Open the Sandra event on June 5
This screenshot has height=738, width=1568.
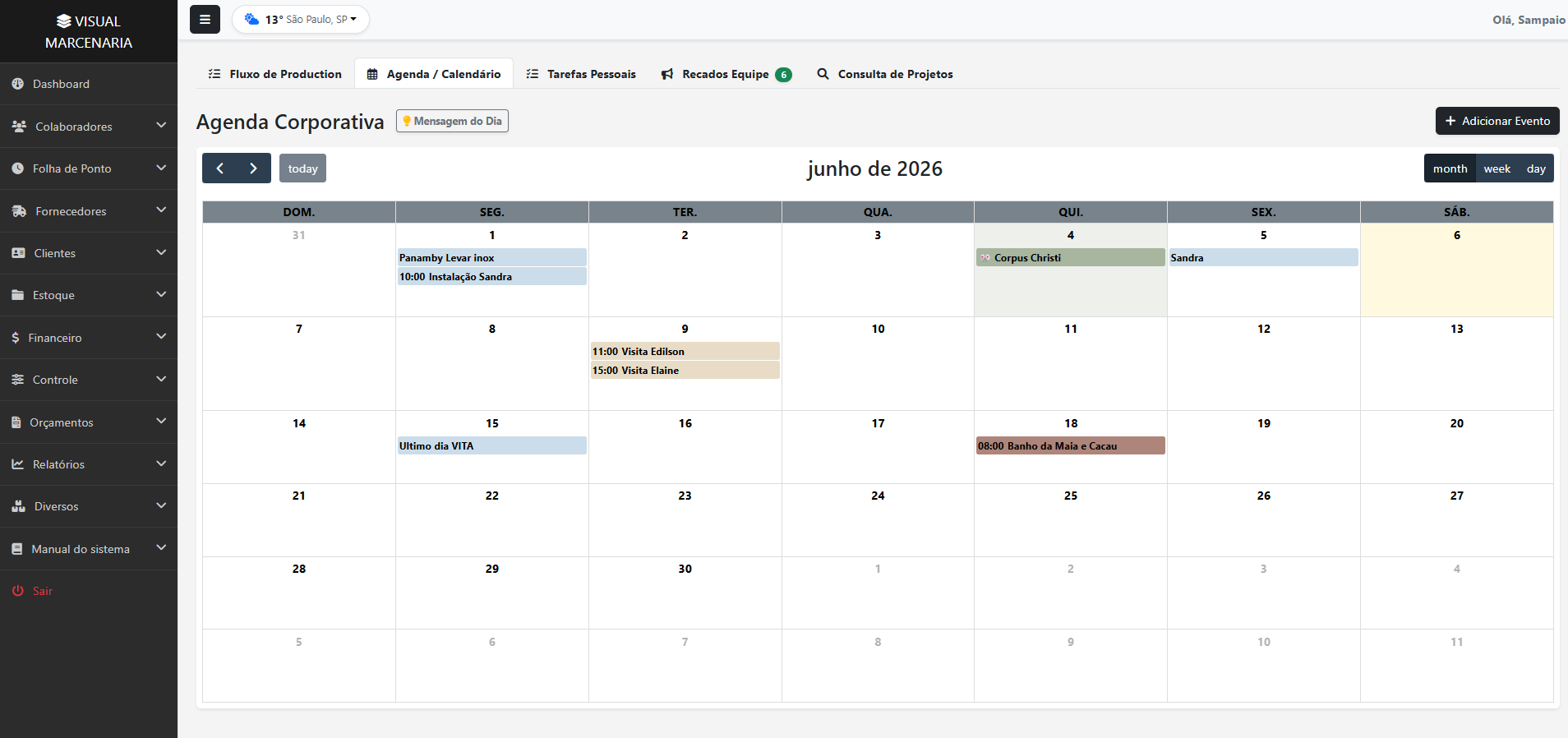(1263, 257)
